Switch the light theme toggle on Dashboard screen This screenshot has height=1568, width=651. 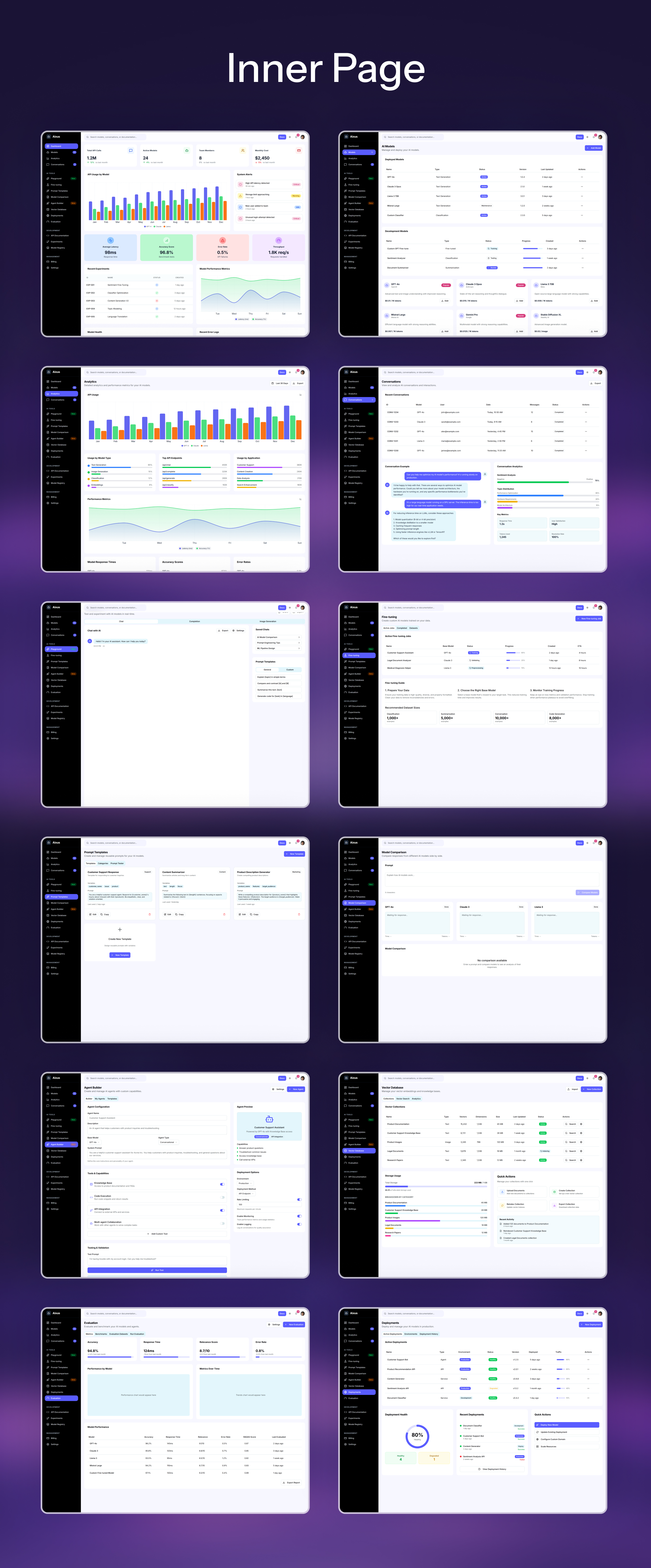290,137
